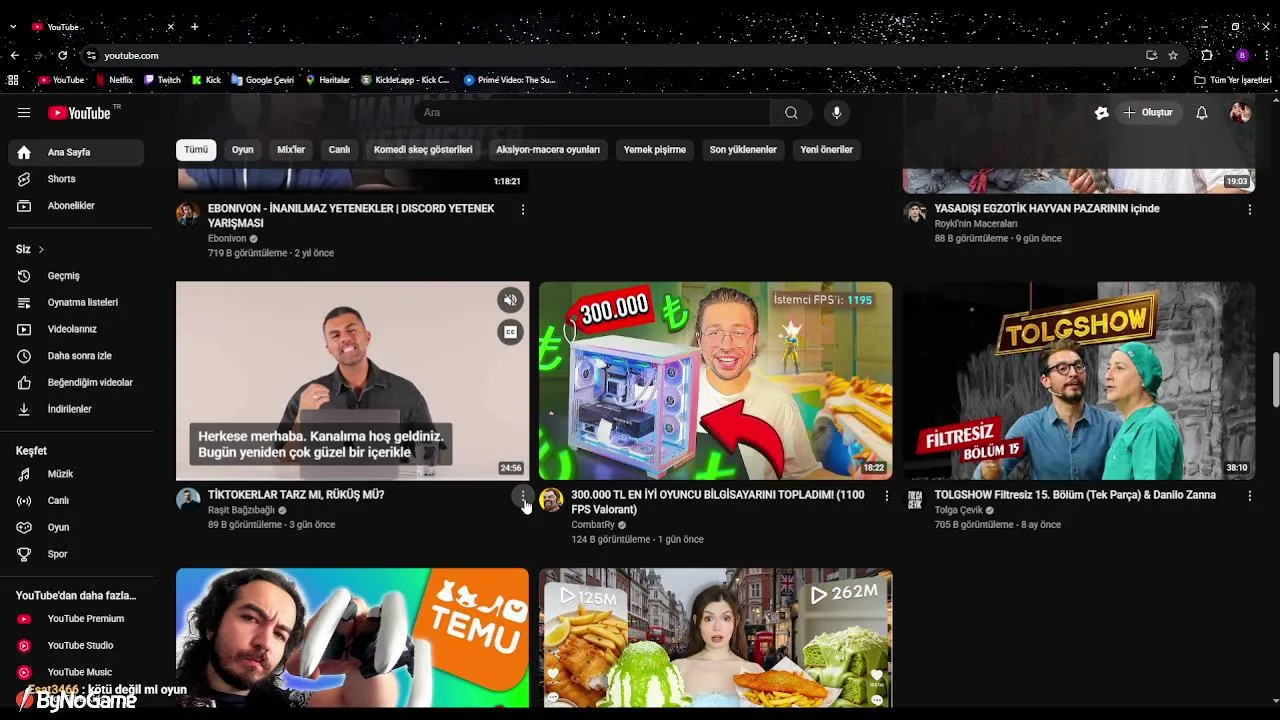Open Videolarınız in sidebar
The height and width of the screenshot is (720, 1280).
point(76,329)
